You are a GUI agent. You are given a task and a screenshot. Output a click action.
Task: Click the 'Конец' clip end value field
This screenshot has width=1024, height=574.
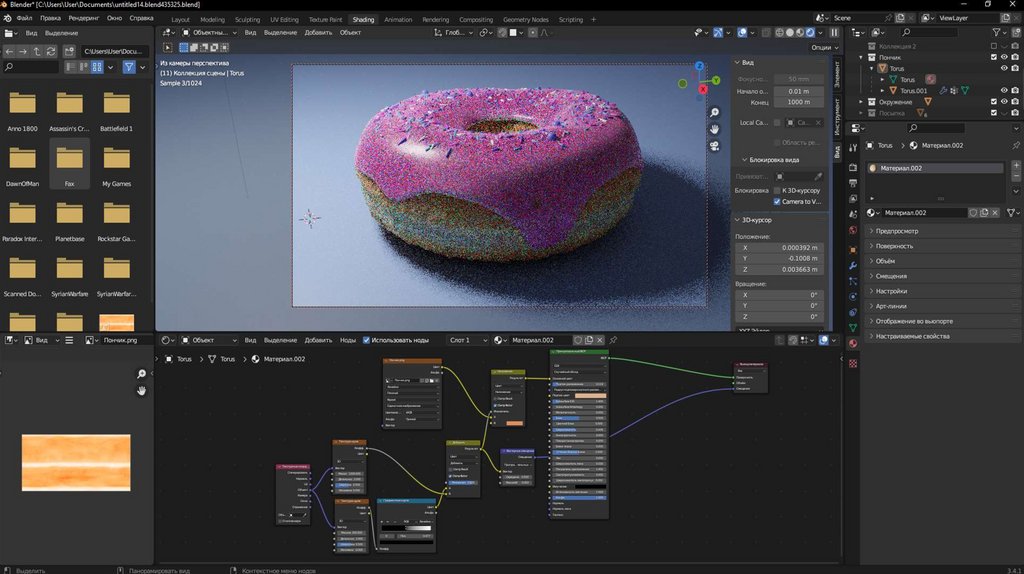pyautogui.click(x=798, y=102)
